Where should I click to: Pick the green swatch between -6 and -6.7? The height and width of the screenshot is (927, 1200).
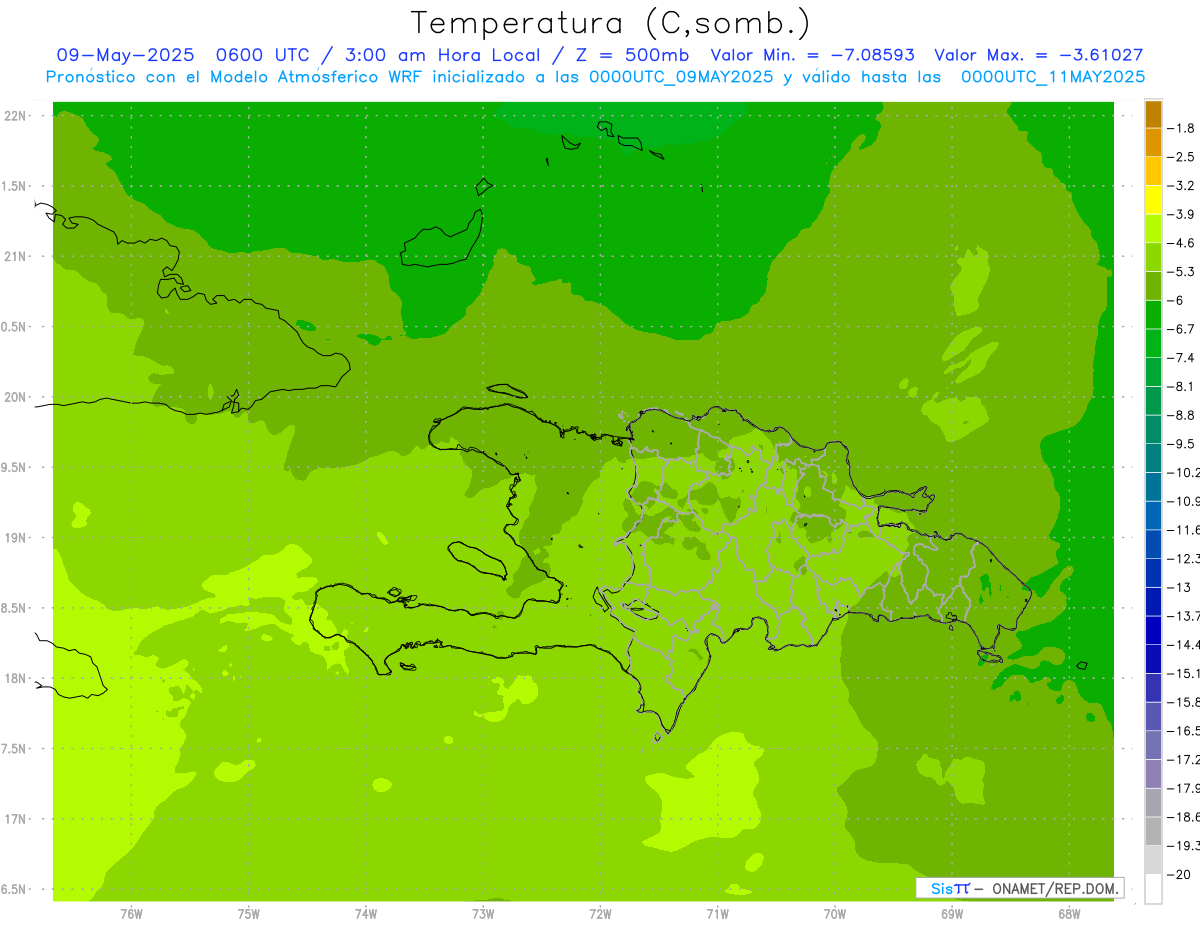pos(1153,315)
